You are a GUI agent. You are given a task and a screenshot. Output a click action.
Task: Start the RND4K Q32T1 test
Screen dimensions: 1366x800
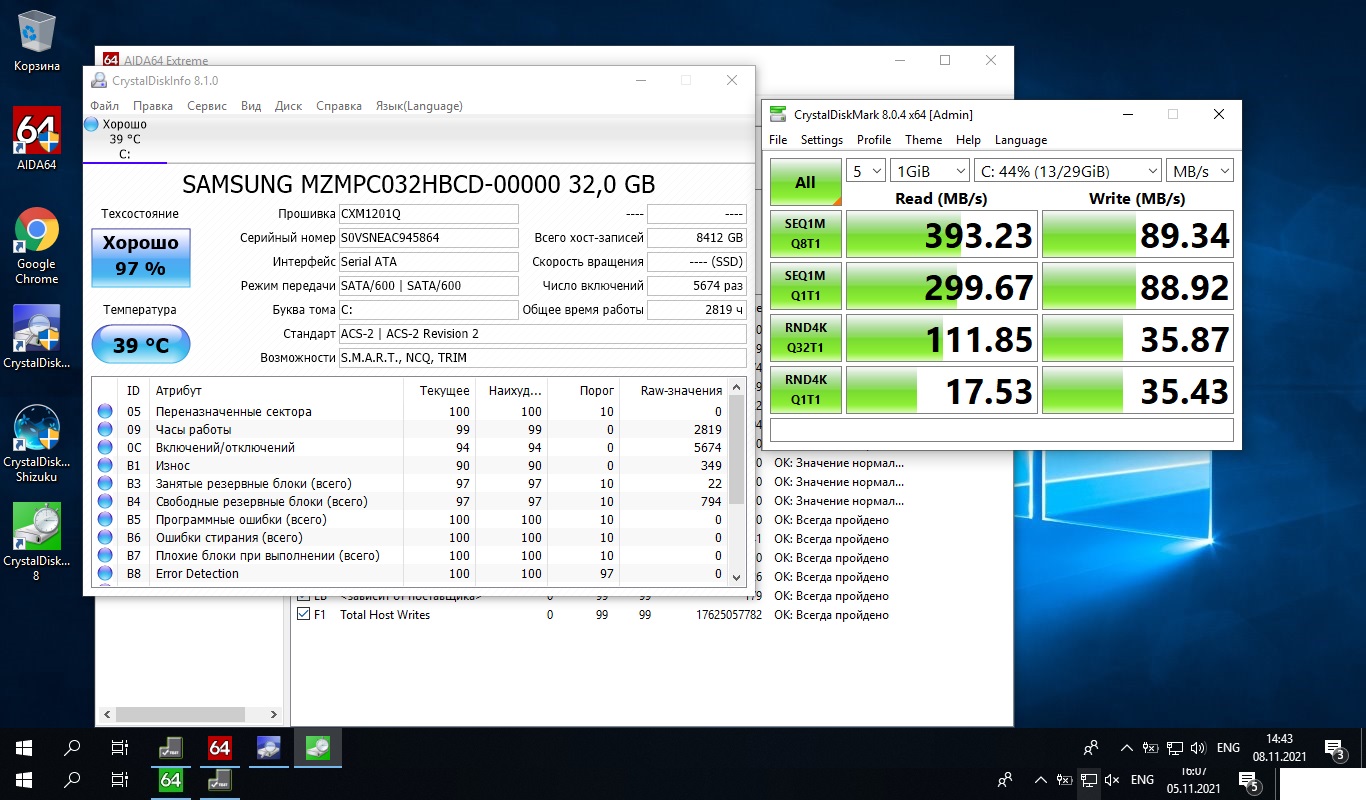coord(806,339)
